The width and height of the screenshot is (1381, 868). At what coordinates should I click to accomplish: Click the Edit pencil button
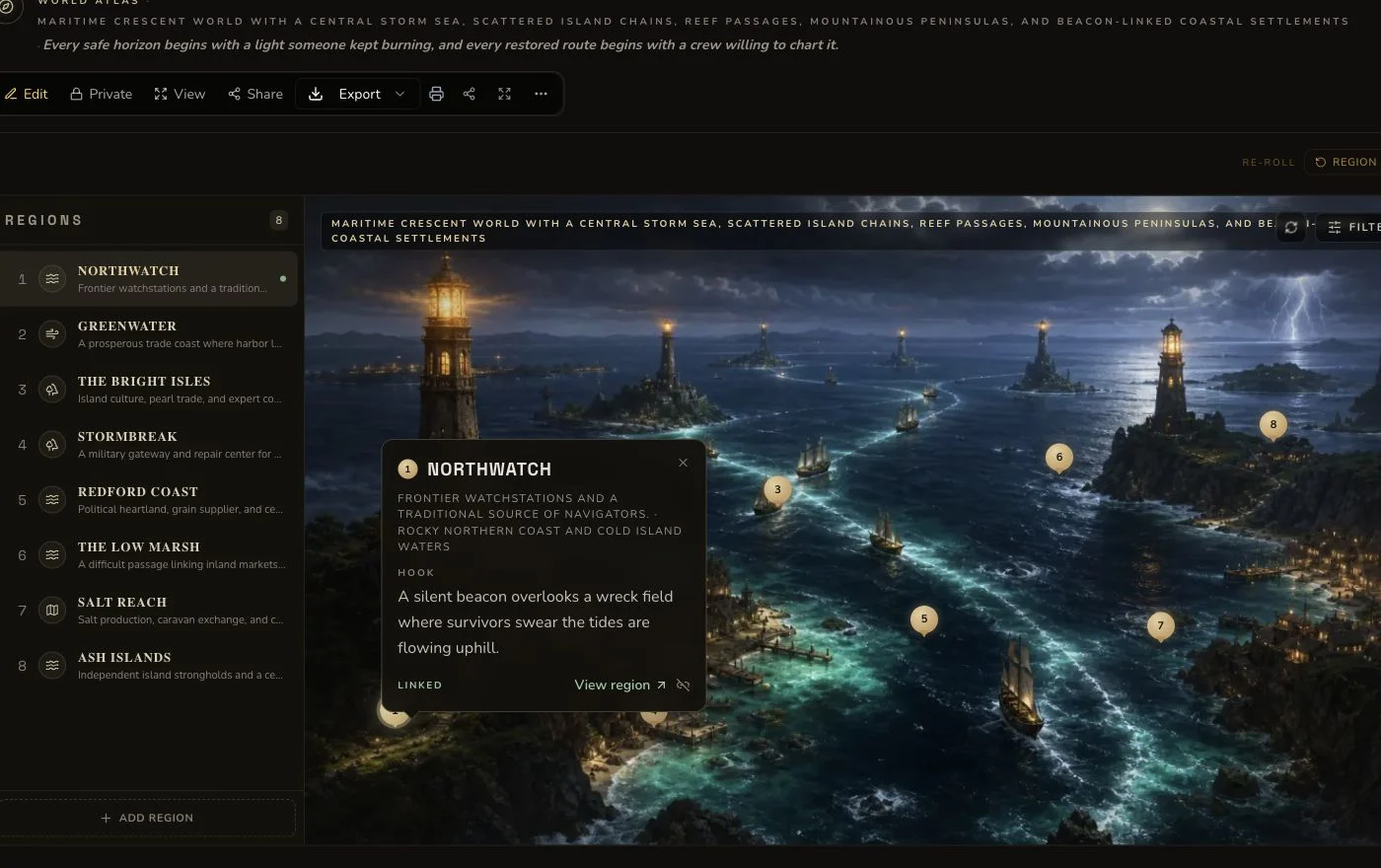[x=26, y=94]
